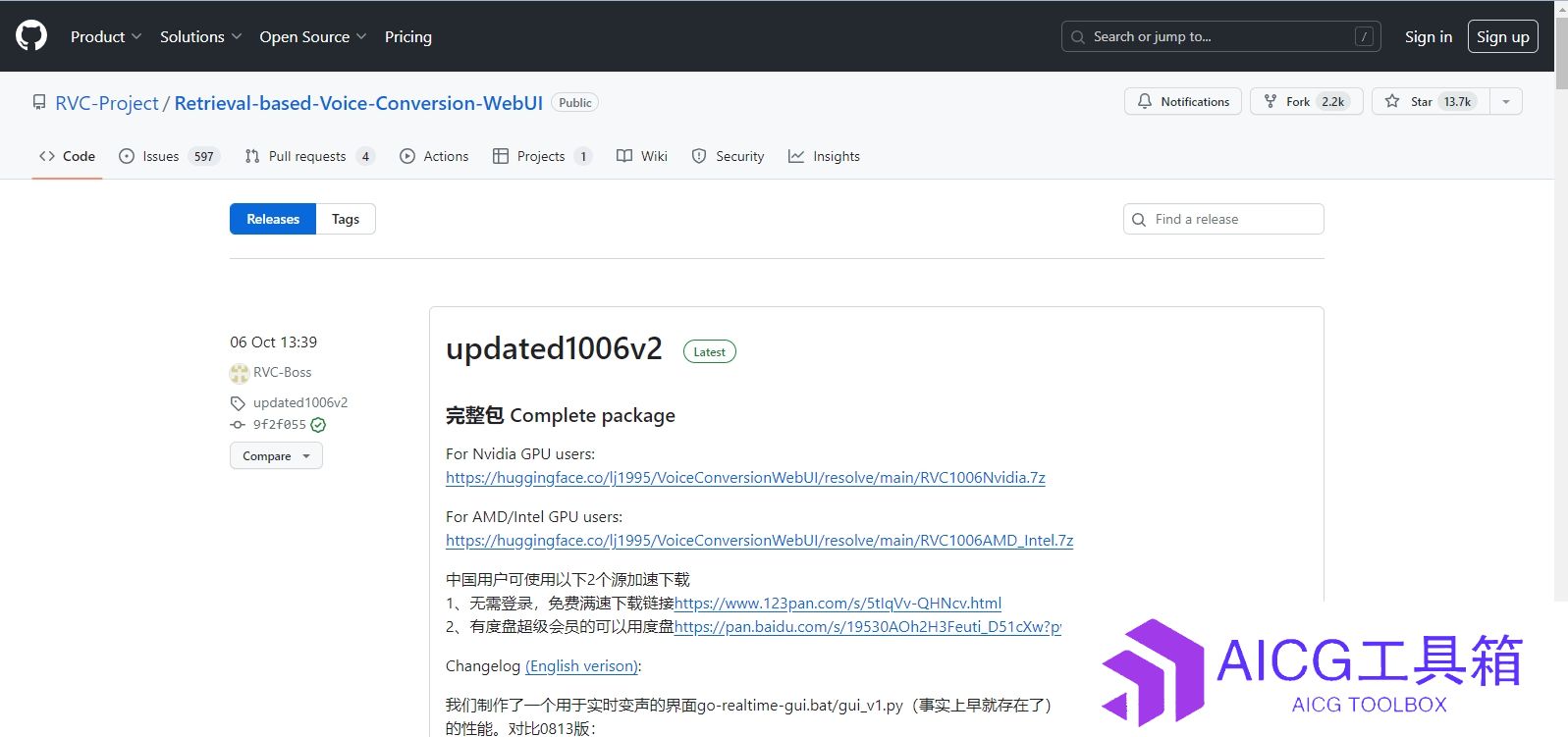
Task: Switch to the Pull requests tab
Action: pos(309,156)
